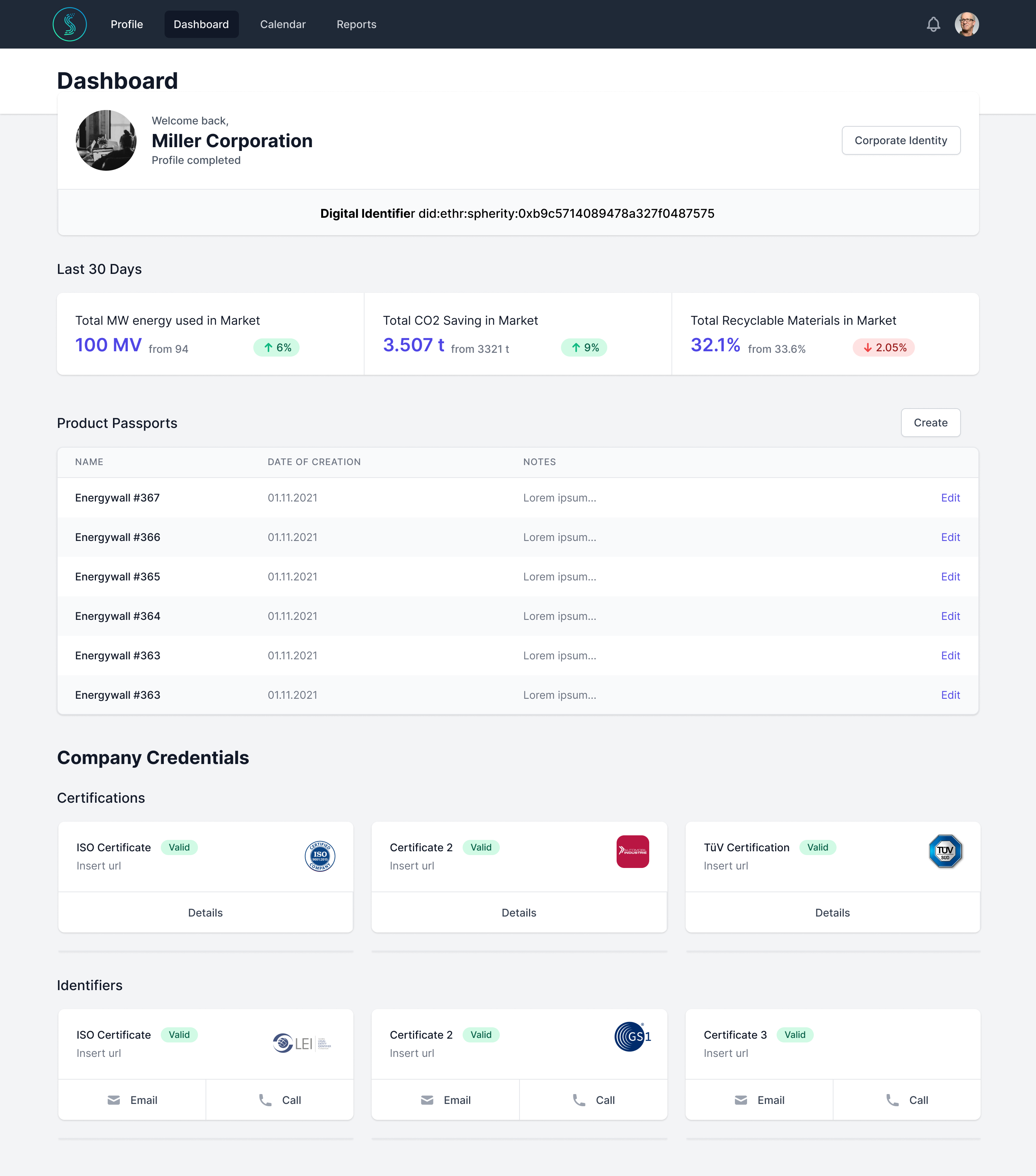The height and width of the screenshot is (1176, 1036).
Task: Select the red Automobil Industrie certificate logo
Action: (x=633, y=852)
